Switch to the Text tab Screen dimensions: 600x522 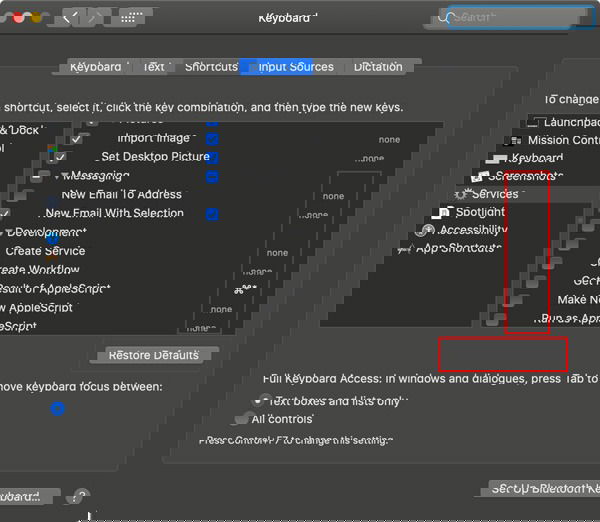coord(154,67)
